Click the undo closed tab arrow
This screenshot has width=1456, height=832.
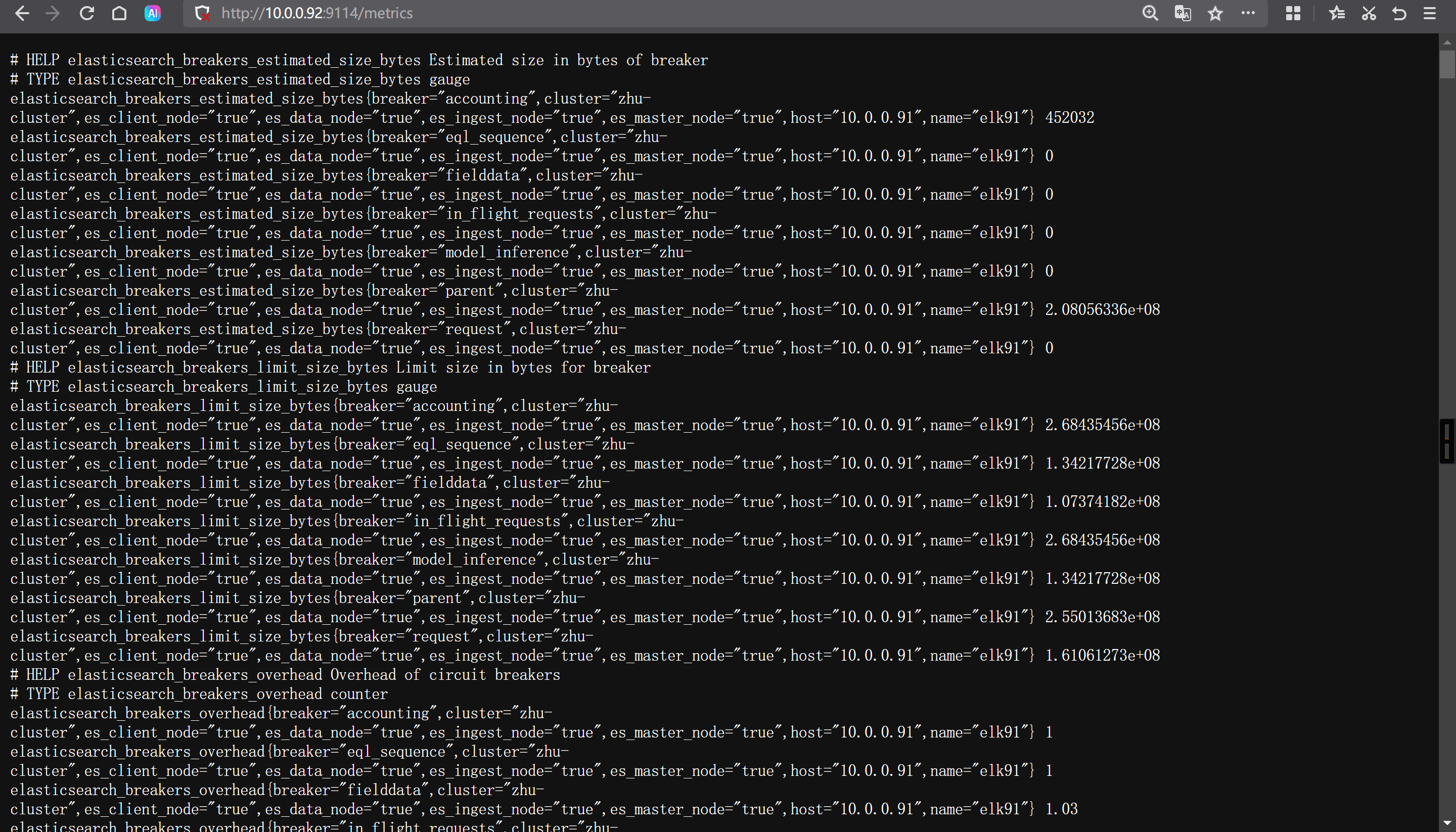(1399, 13)
